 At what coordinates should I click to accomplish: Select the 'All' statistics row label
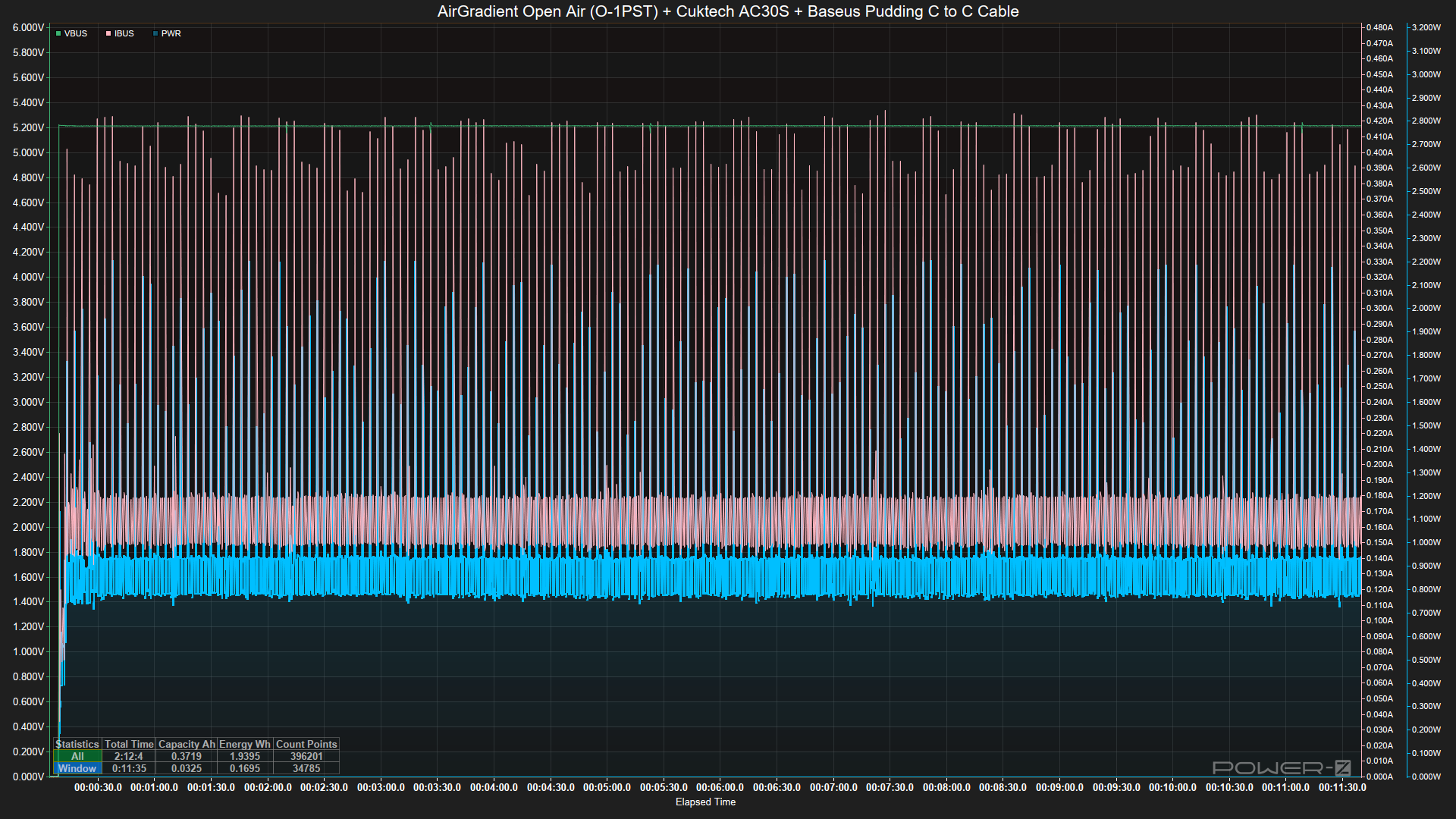point(77,756)
